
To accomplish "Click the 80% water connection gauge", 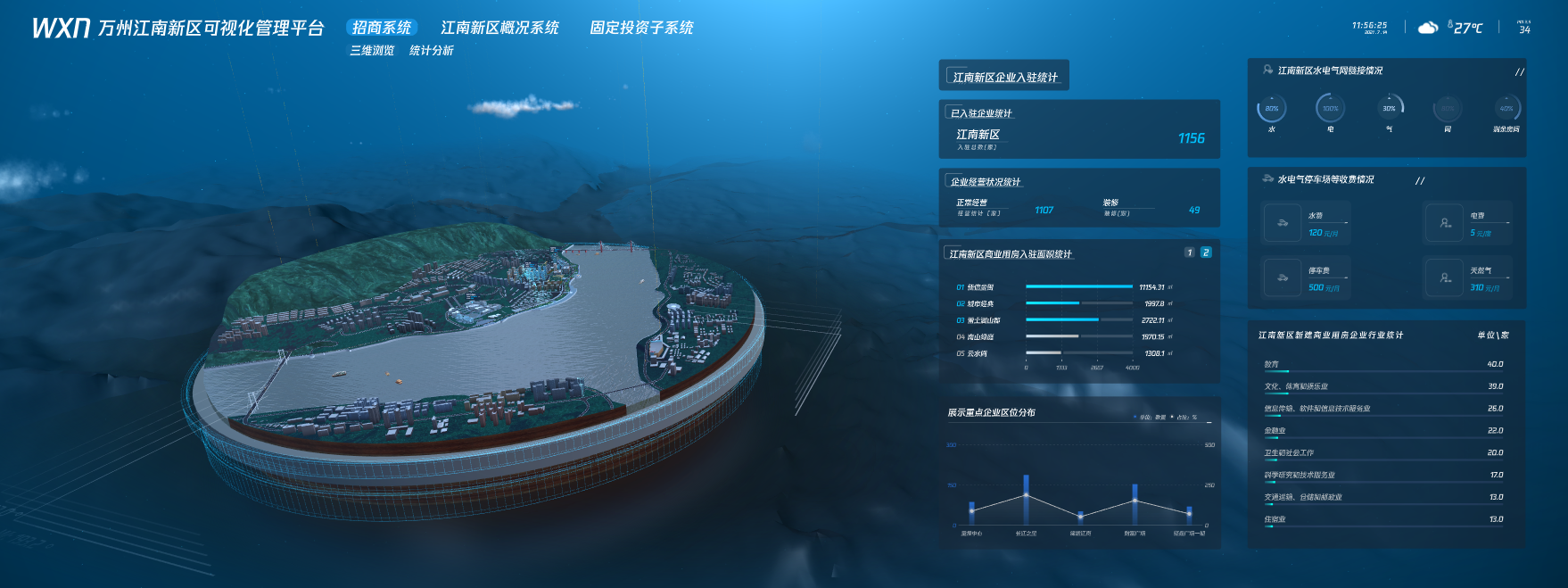I will (x=1271, y=109).
